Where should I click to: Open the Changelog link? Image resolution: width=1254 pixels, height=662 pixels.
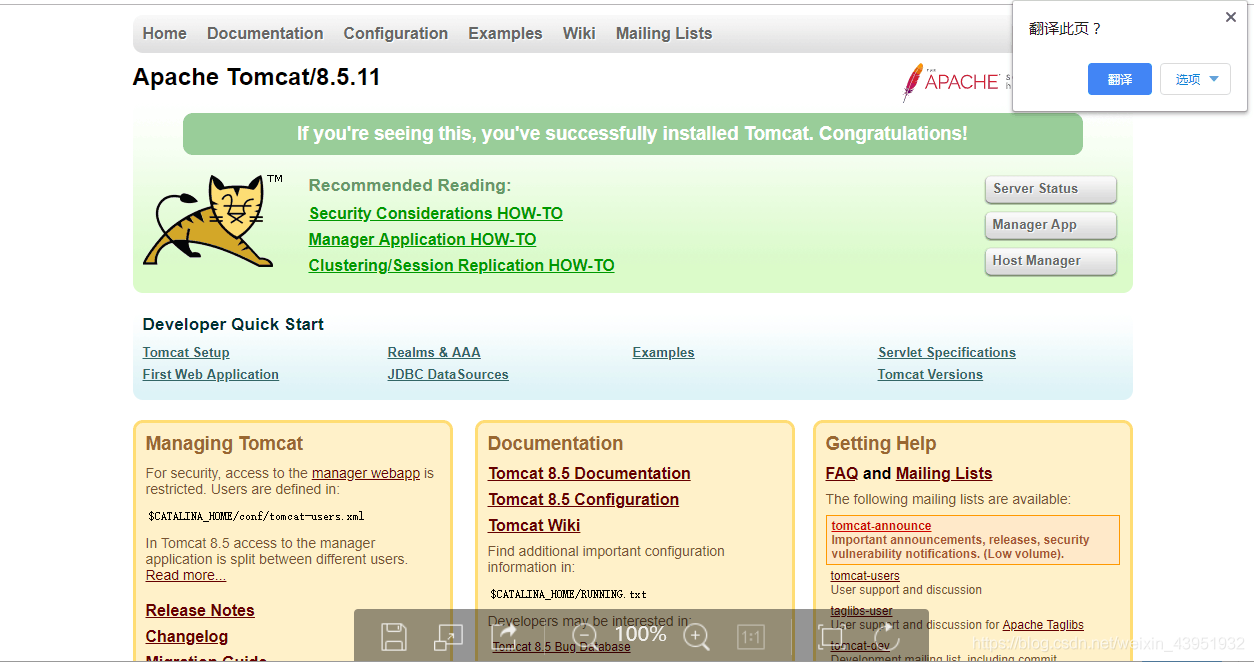click(187, 636)
